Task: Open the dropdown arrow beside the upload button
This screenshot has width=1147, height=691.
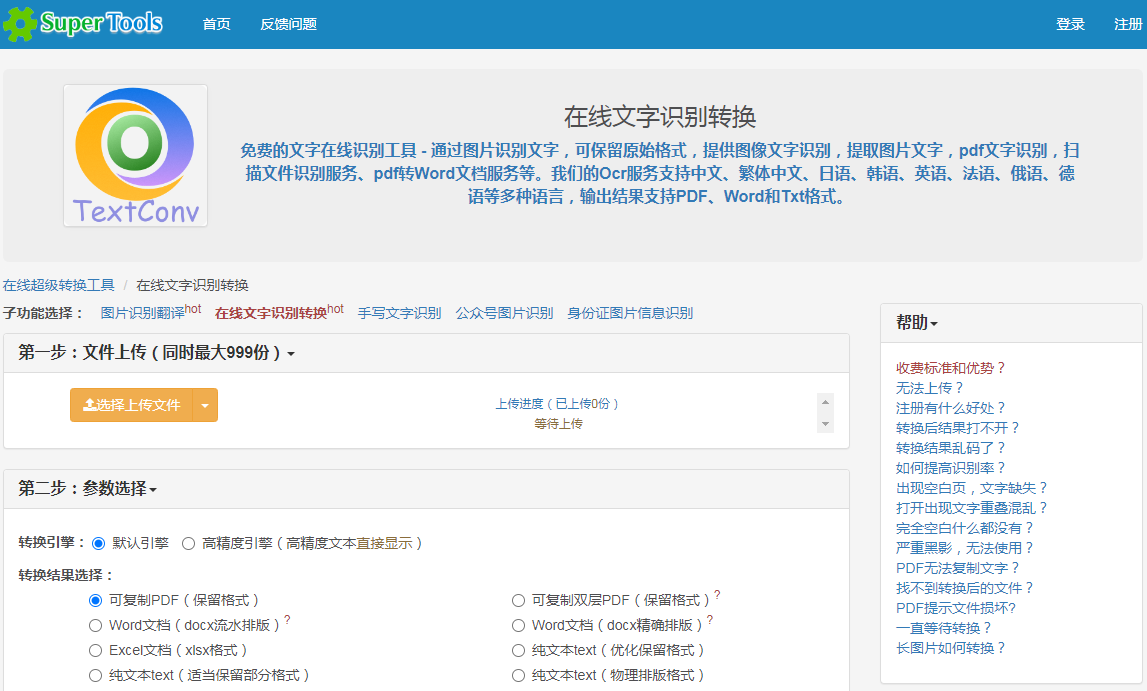Action: [207, 405]
